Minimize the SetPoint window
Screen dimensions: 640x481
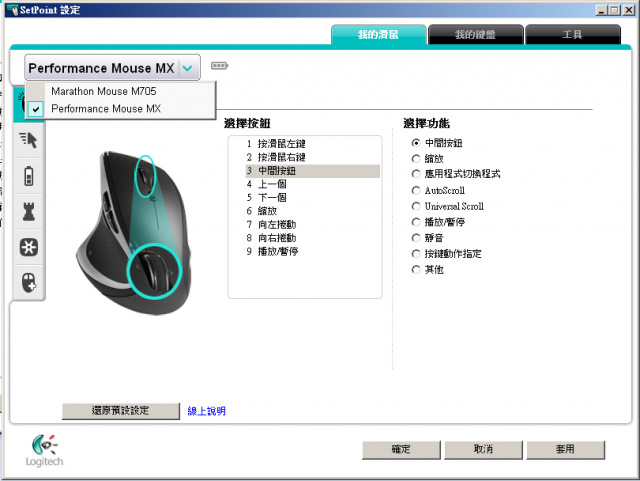[x=601, y=10]
